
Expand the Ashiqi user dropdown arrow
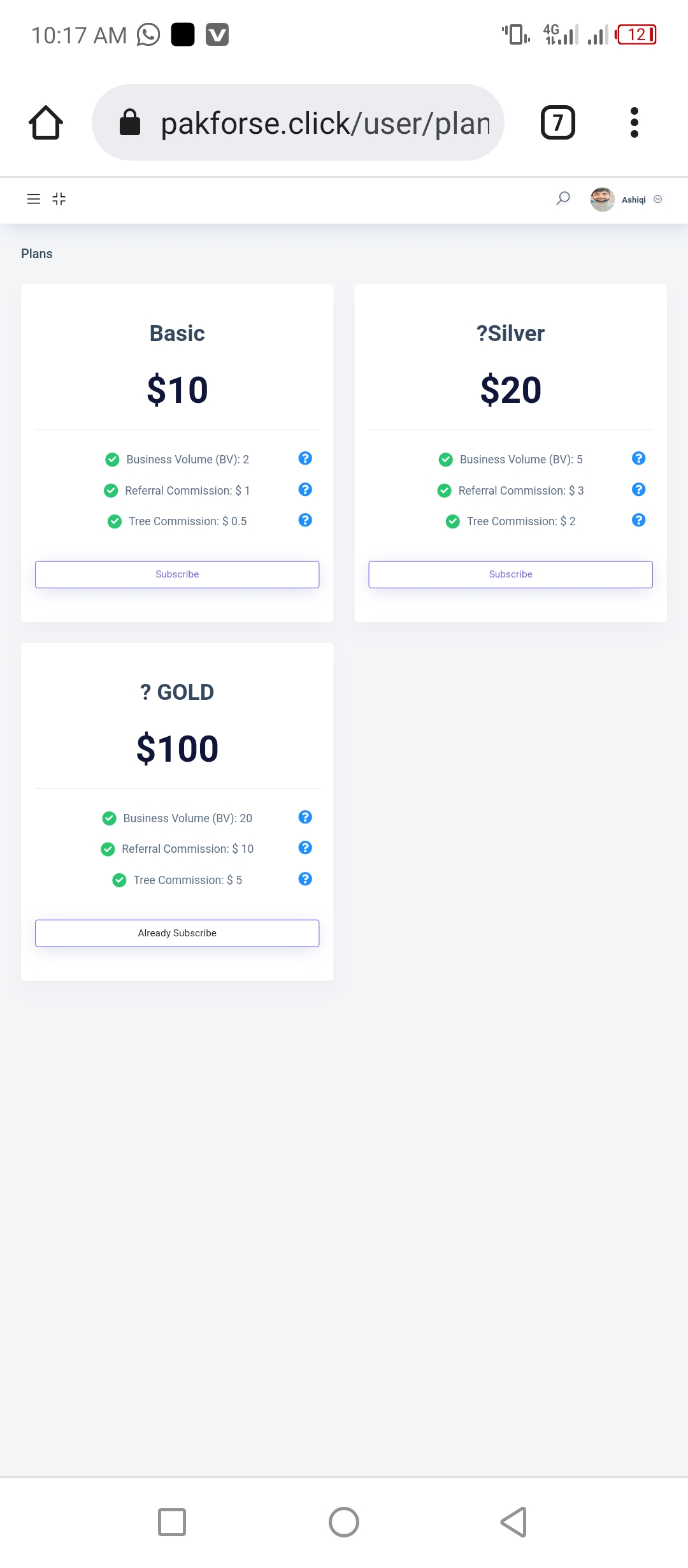click(658, 200)
